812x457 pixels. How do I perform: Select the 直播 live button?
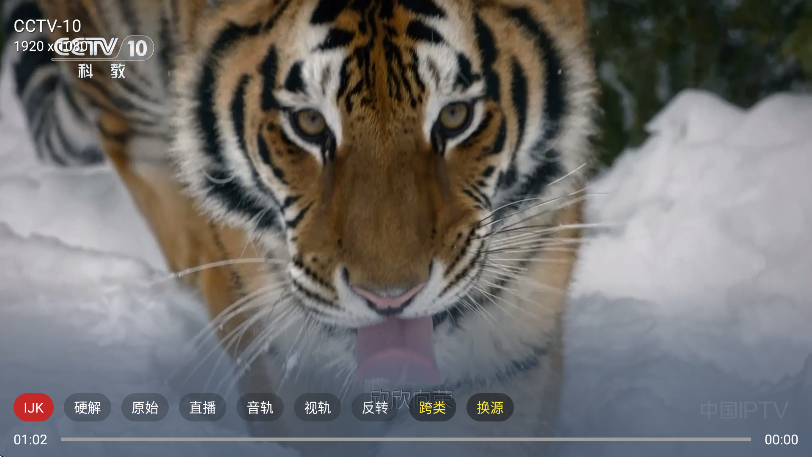point(202,407)
